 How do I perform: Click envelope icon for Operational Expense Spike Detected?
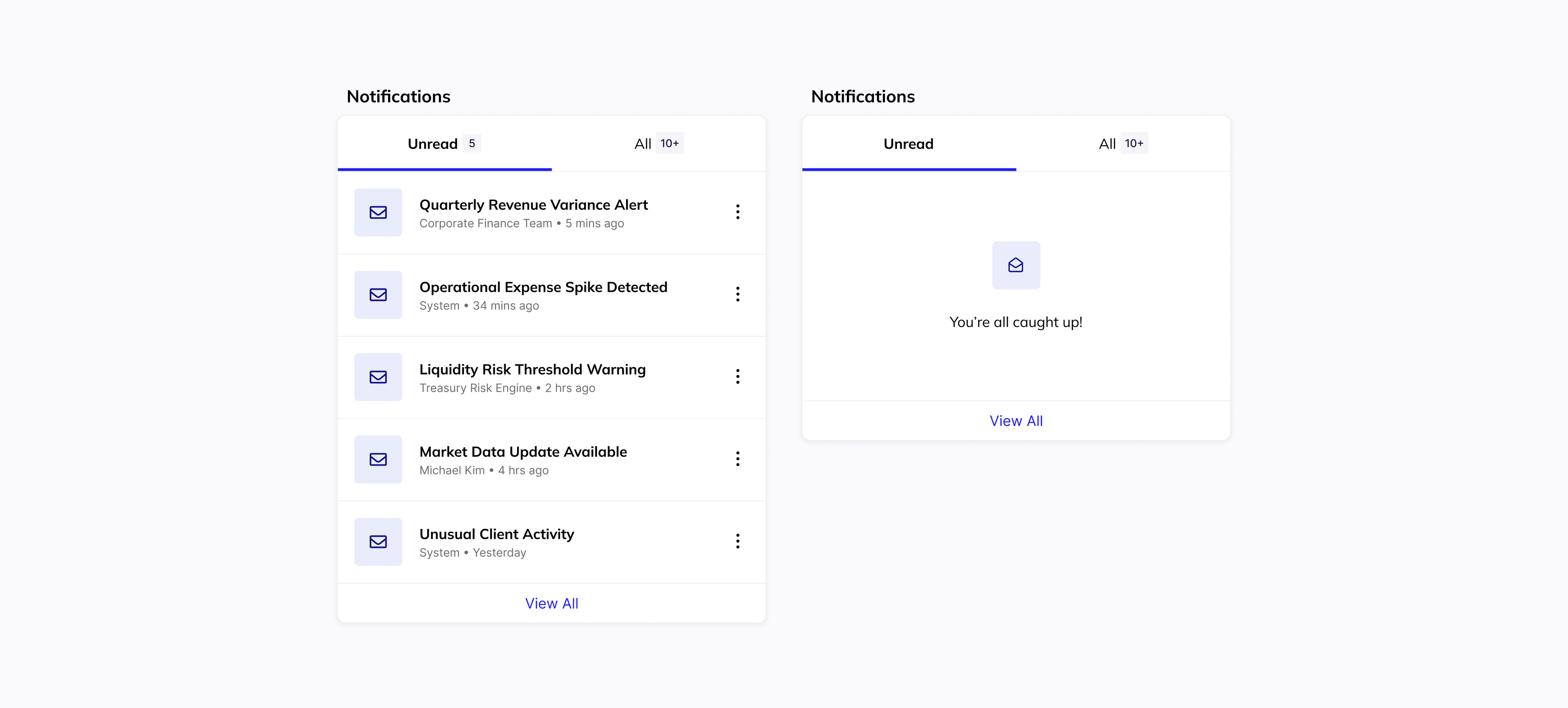(x=378, y=295)
